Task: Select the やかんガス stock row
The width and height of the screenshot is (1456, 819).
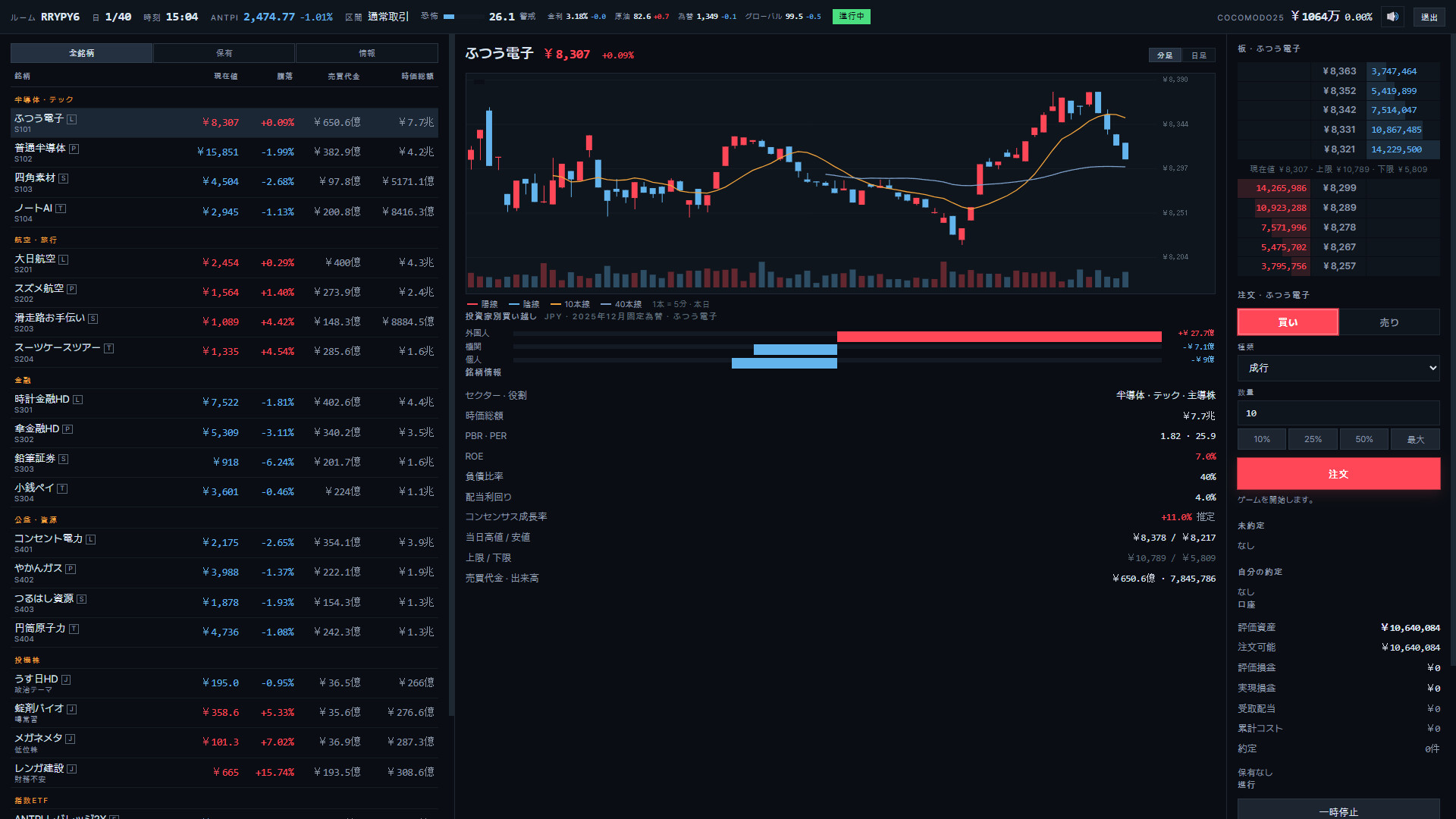Action: point(224,573)
